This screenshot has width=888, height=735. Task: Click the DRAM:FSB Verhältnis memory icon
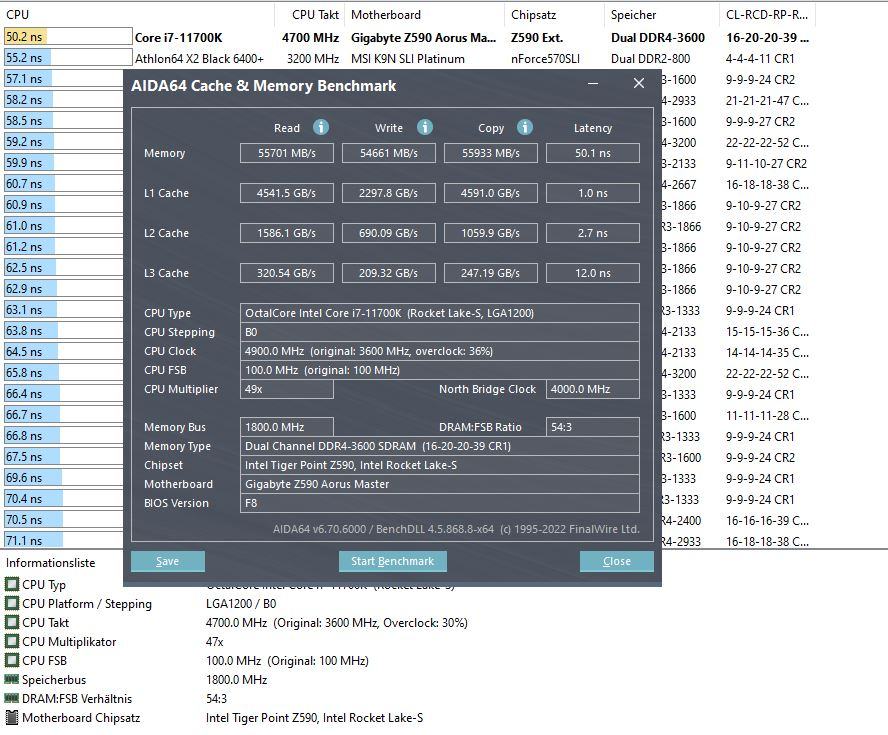11,698
